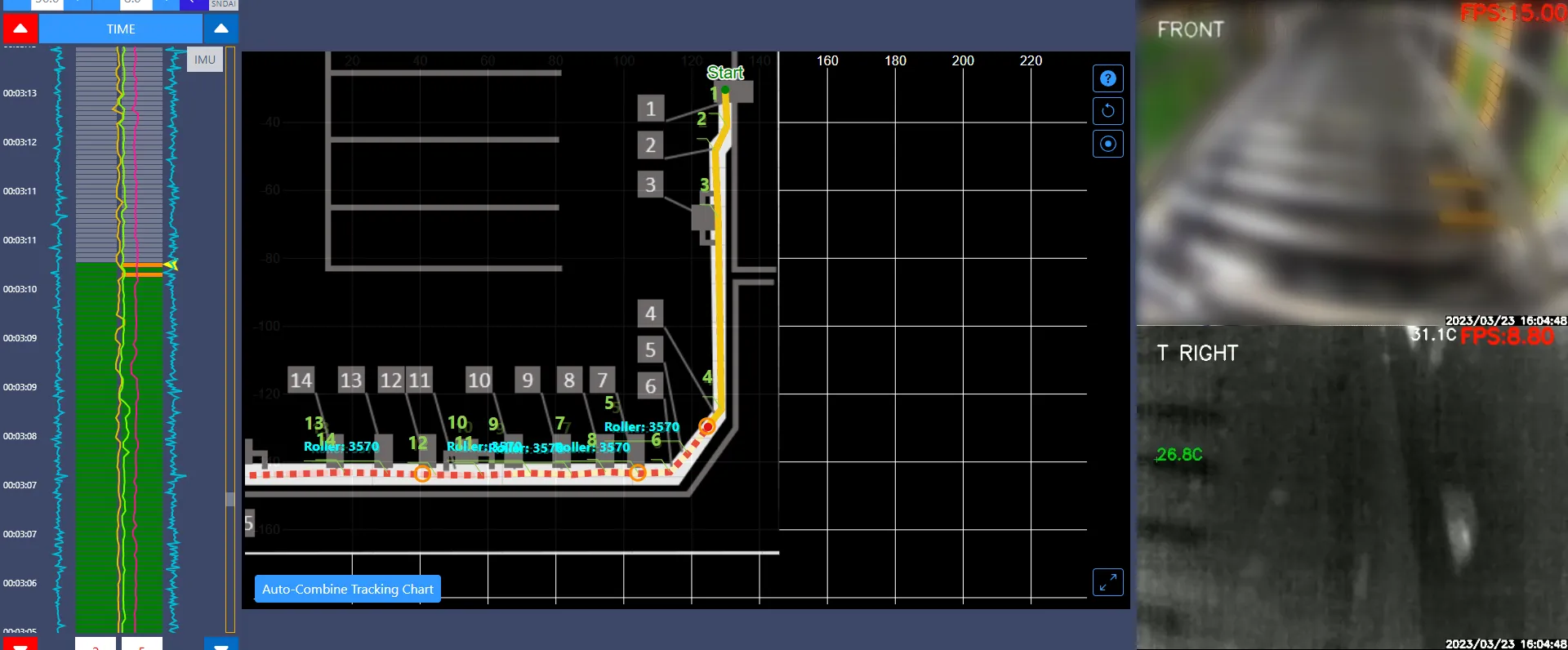Toggle the SNDAI button
This screenshot has width=1568, height=650.
click(x=222, y=4)
